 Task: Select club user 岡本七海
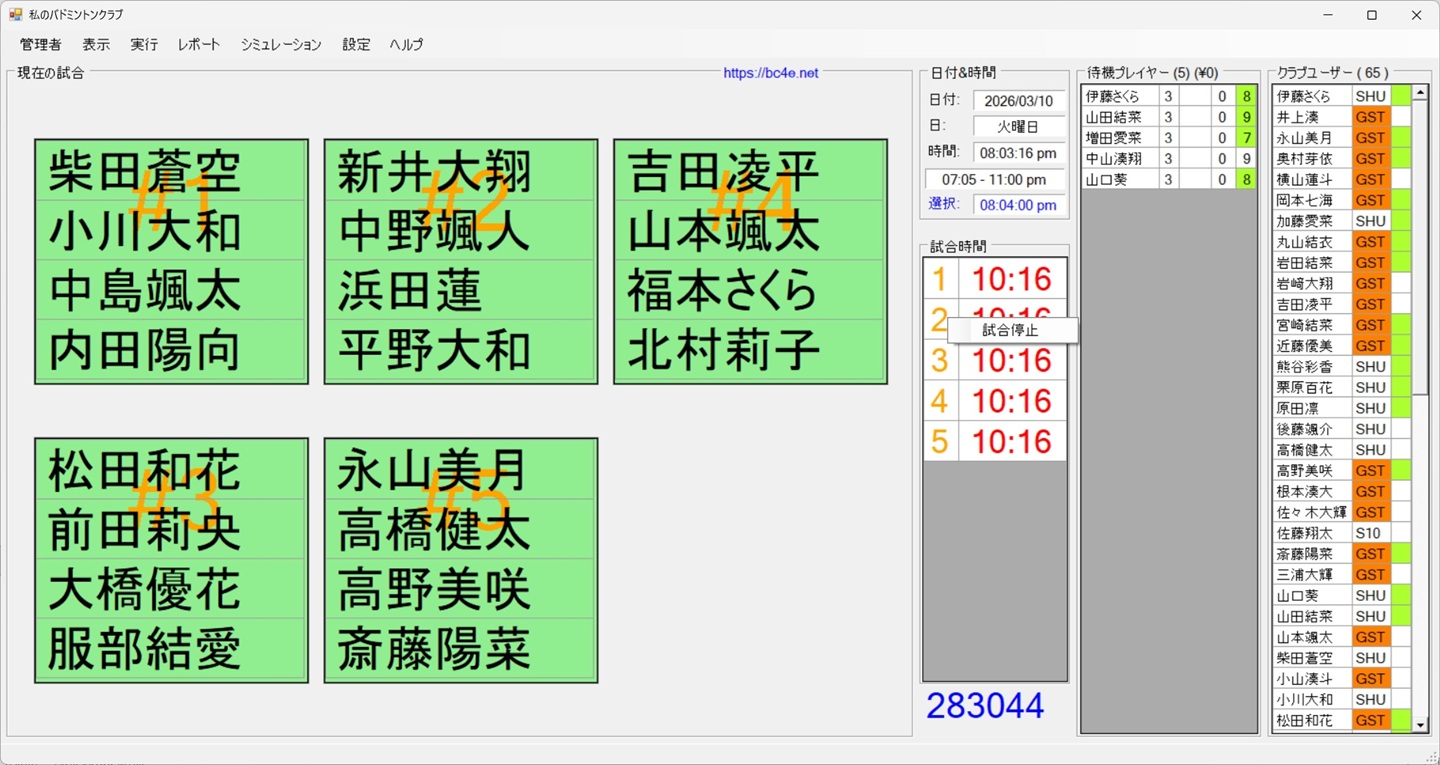click(1312, 200)
